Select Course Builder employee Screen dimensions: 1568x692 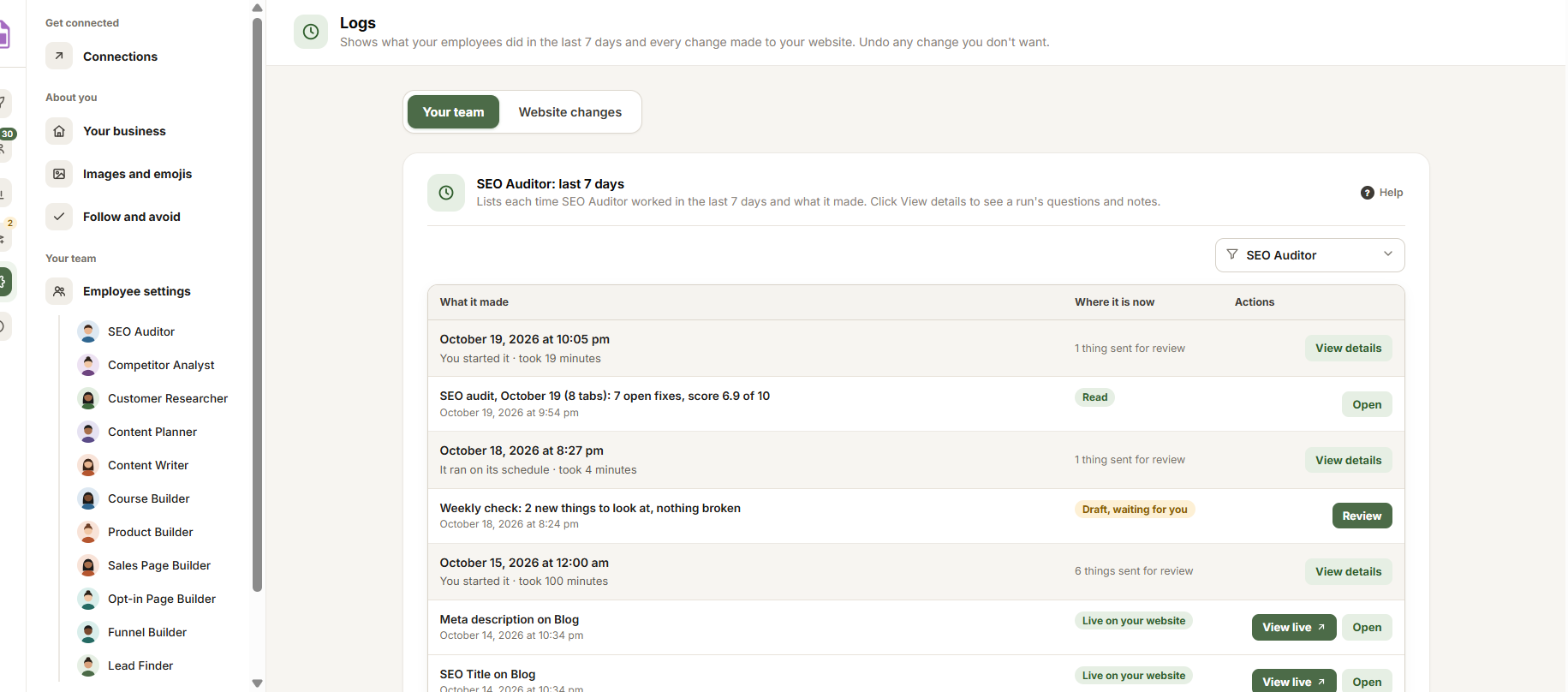pos(148,498)
